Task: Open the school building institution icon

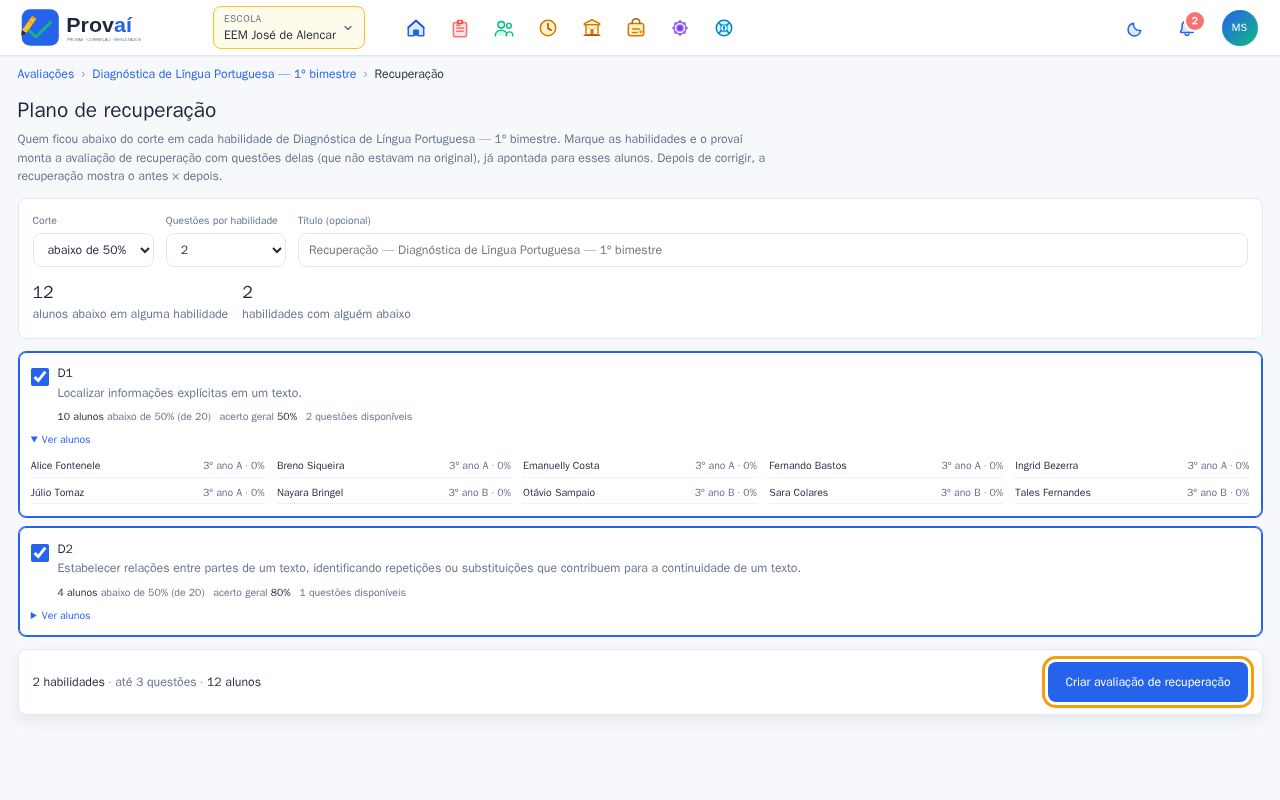Action: [592, 28]
